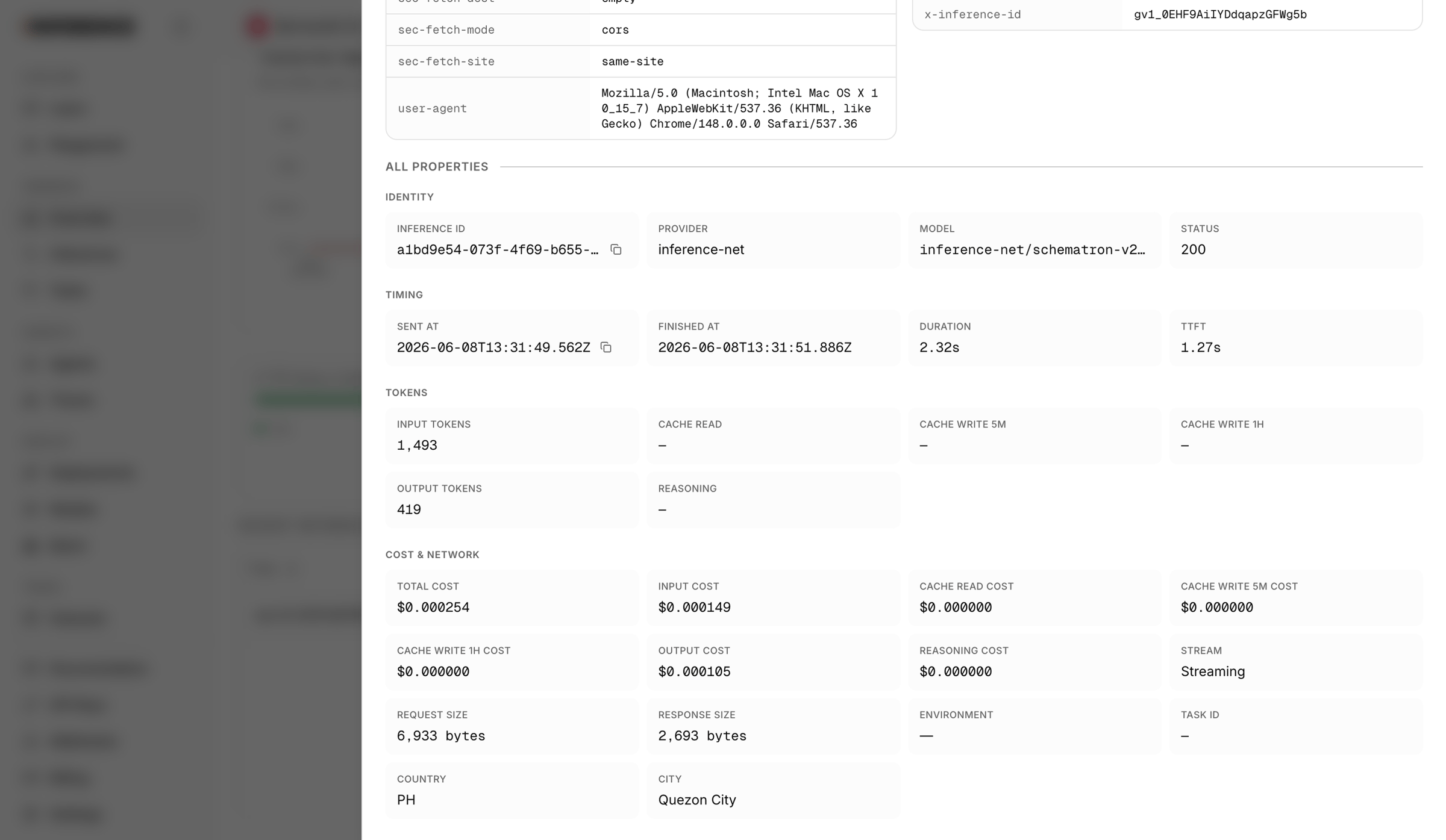Copy the Inference ID value

(616, 249)
